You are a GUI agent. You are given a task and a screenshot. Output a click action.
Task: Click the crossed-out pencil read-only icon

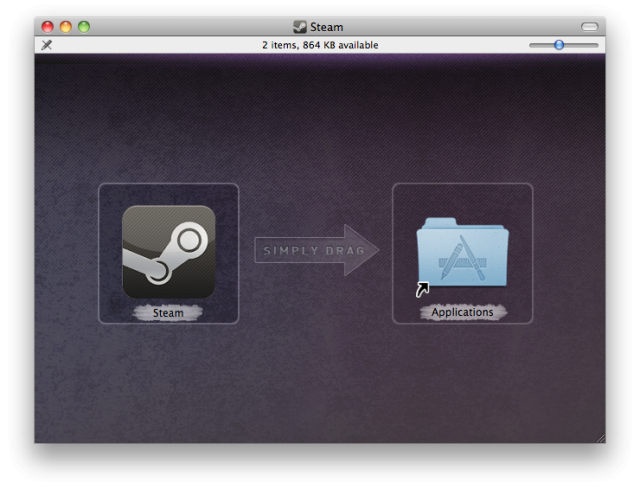tap(47, 45)
